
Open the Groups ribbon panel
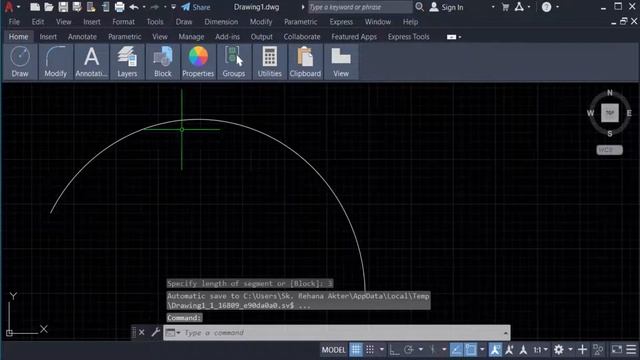click(234, 62)
